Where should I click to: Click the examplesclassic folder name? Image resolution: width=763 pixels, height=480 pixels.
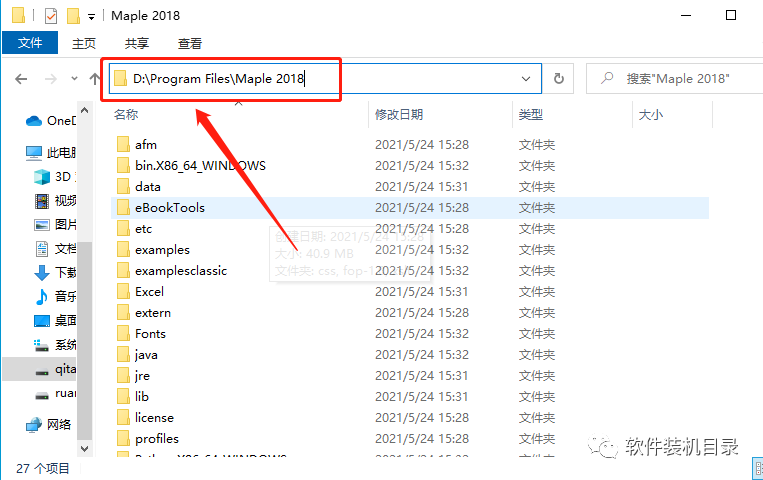181,271
